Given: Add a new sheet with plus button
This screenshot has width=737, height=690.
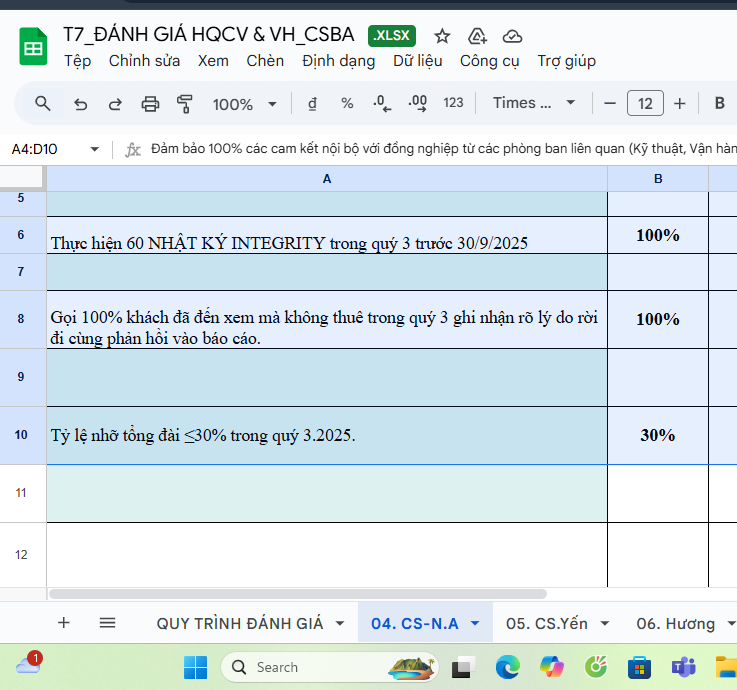Looking at the screenshot, I should [x=64, y=623].
